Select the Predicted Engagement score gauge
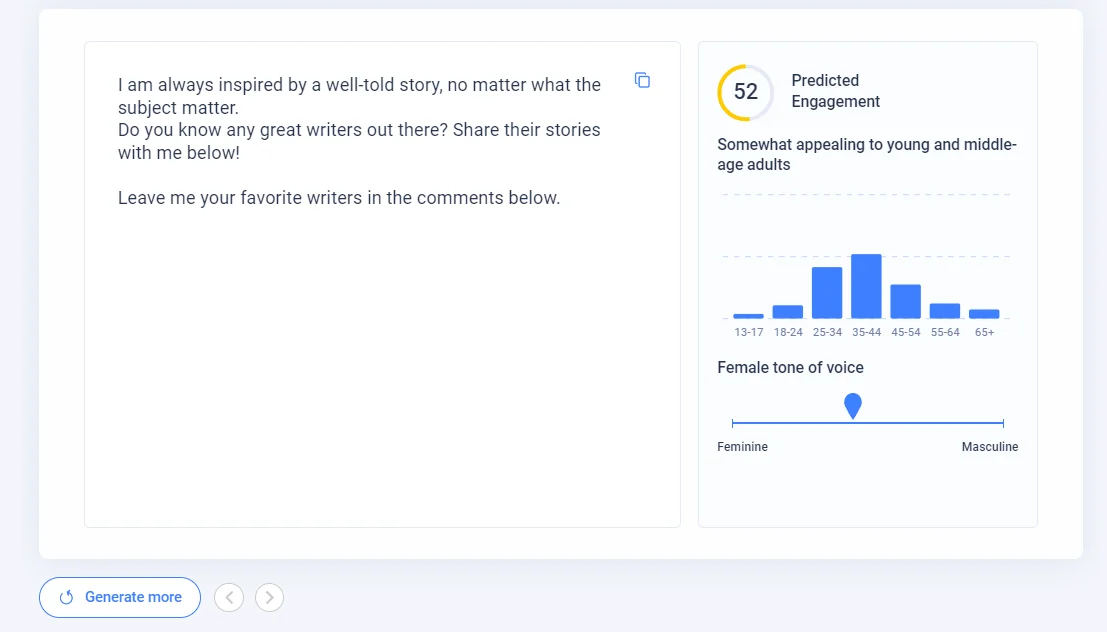Viewport: 1107px width, 632px height. click(744, 92)
